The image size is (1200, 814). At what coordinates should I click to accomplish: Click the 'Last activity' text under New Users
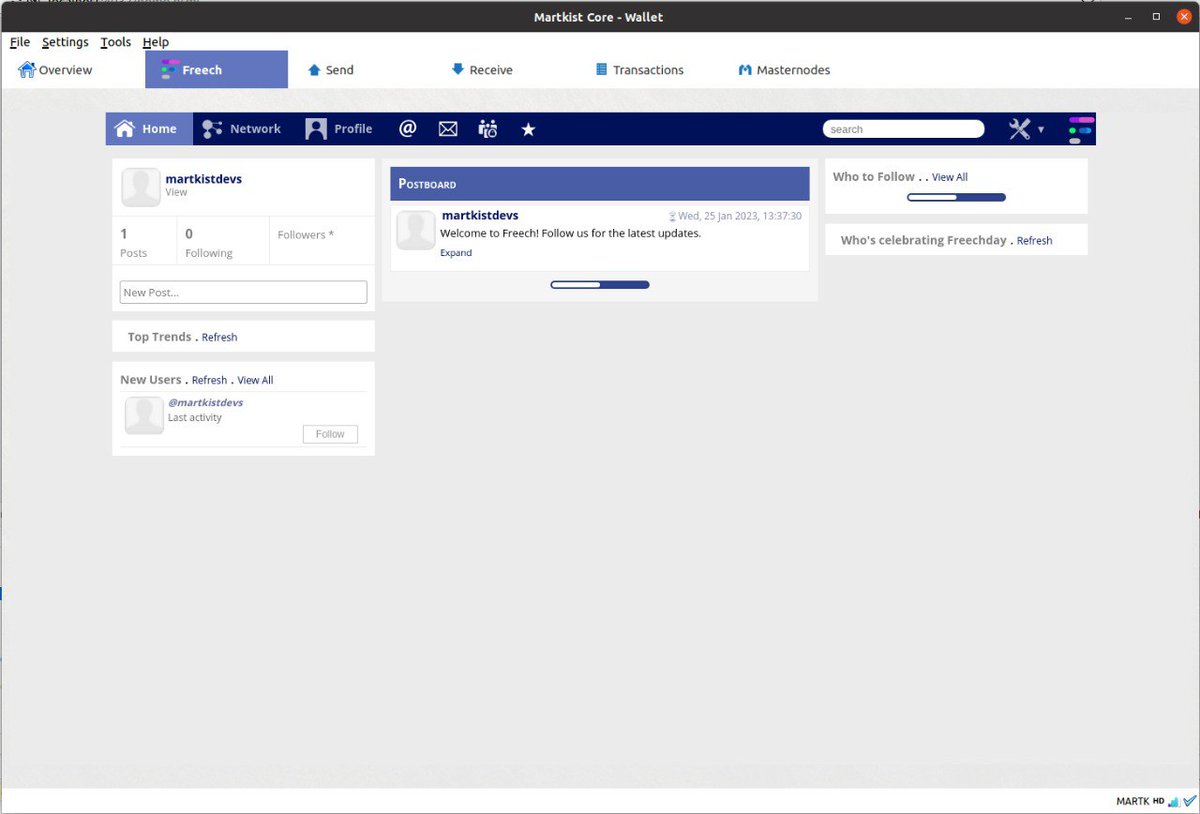point(195,417)
